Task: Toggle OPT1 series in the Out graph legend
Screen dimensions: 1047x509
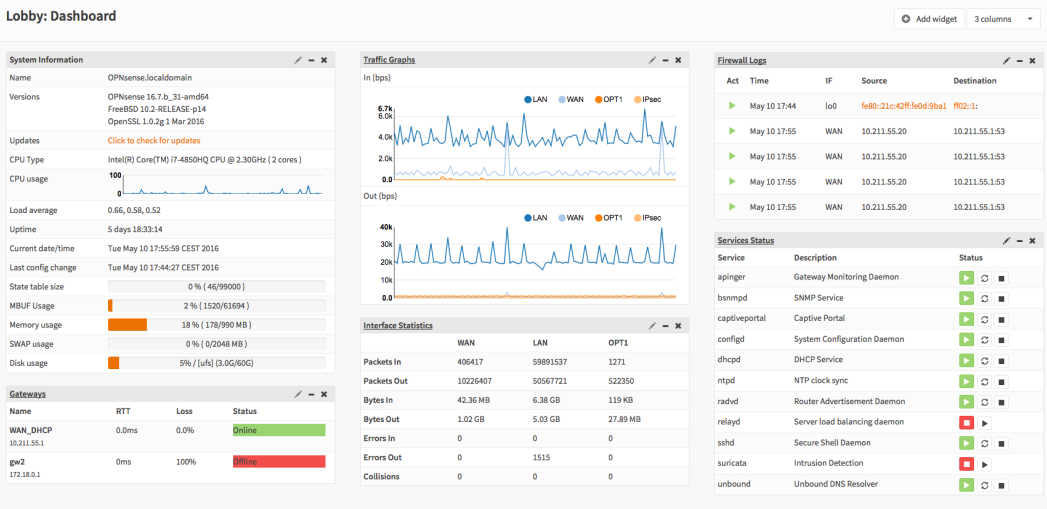Action: point(609,218)
